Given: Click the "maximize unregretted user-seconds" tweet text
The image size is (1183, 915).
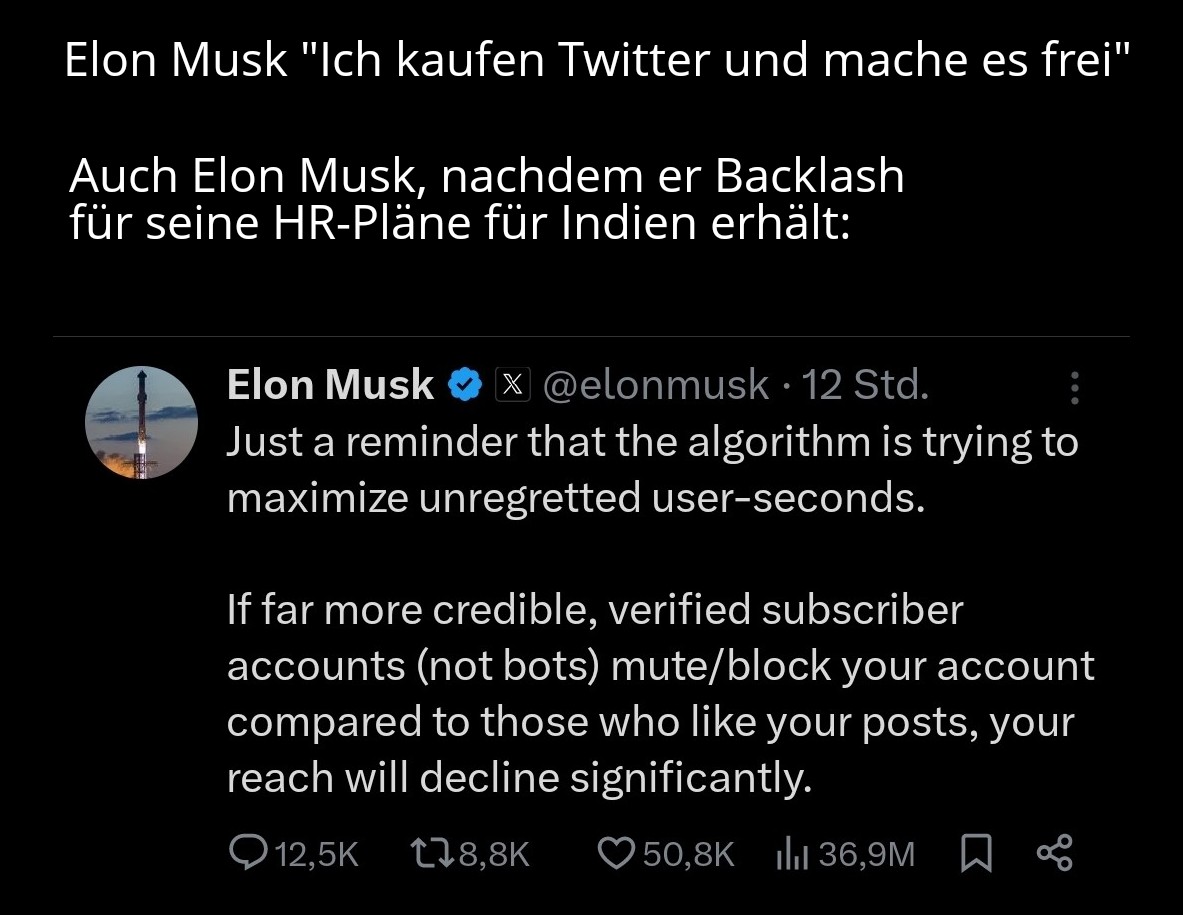Looking at the screenshot, I should coord(573,497).
